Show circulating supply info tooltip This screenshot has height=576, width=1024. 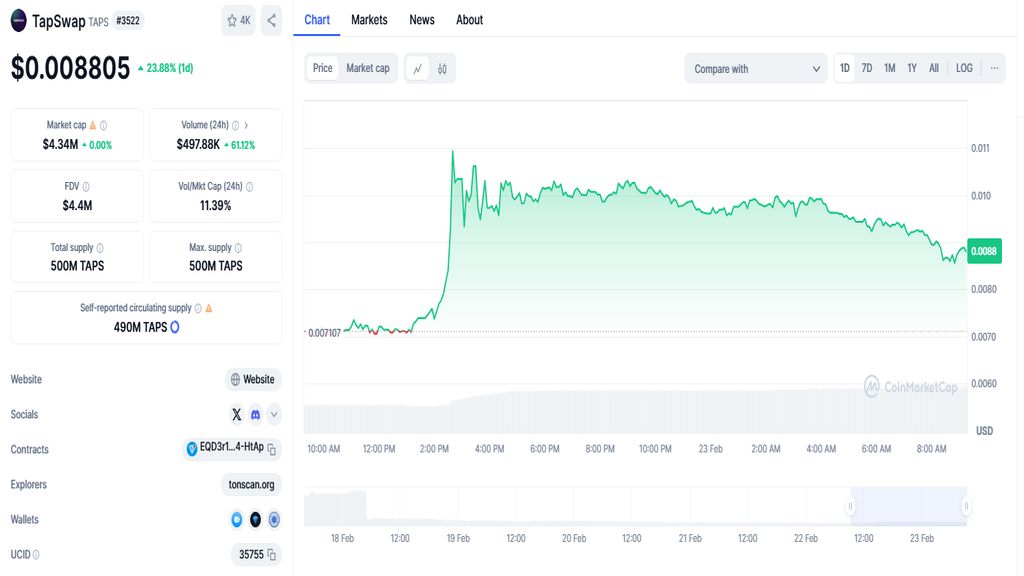pos(198,308)
